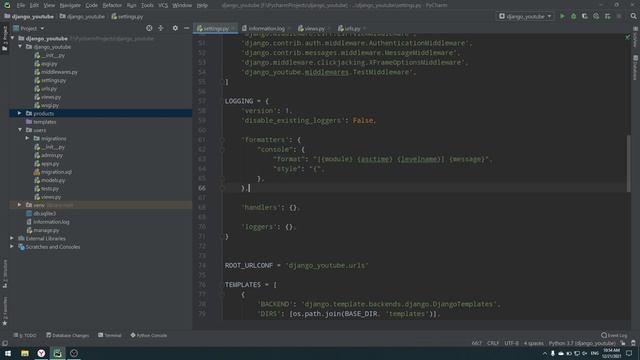Collapse the users folder

click(20, 130)
